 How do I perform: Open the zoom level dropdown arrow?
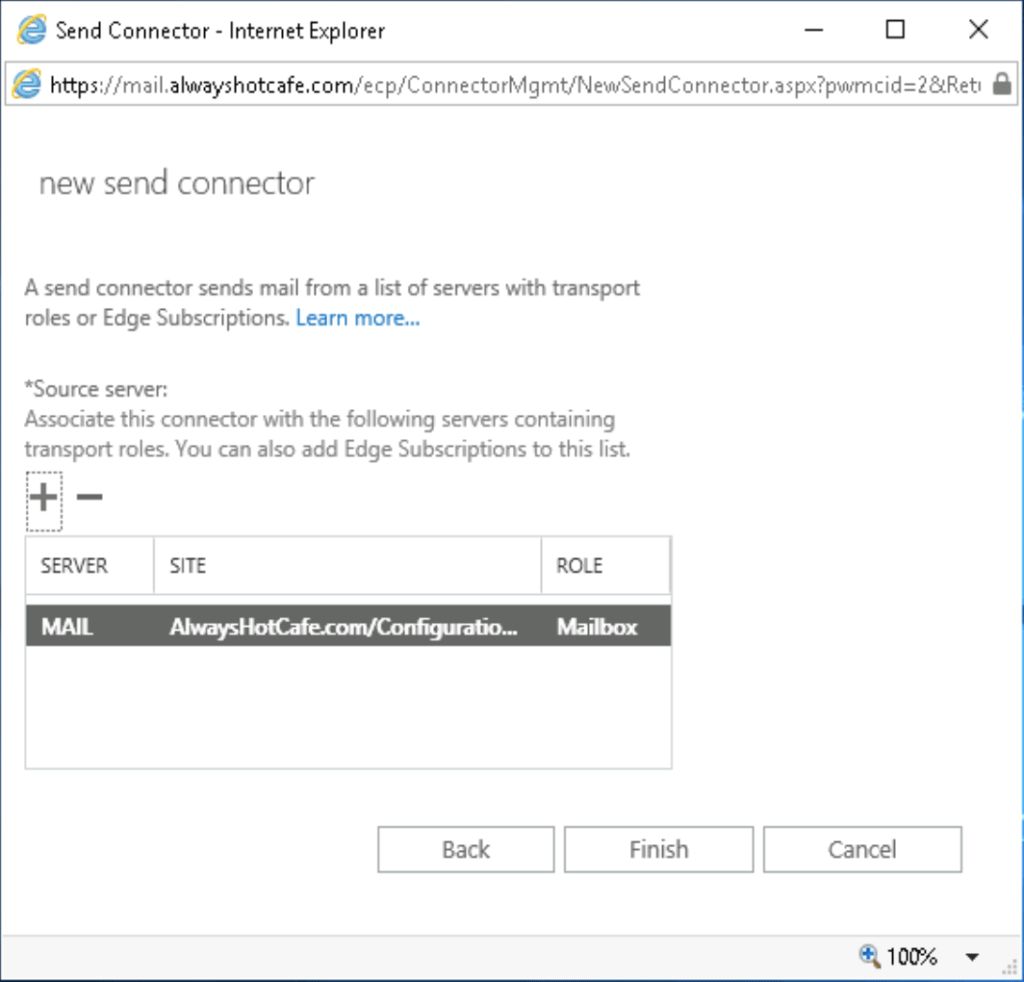(x=972, y=957)
